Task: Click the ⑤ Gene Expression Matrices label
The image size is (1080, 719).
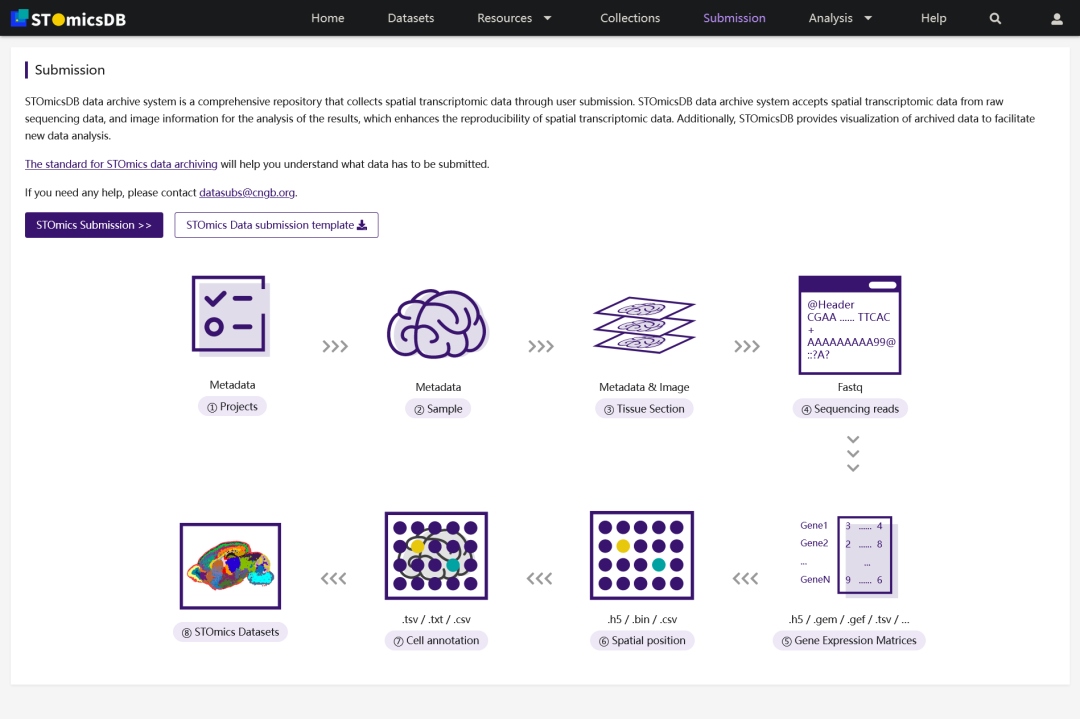Action: (x=849, y=640)
